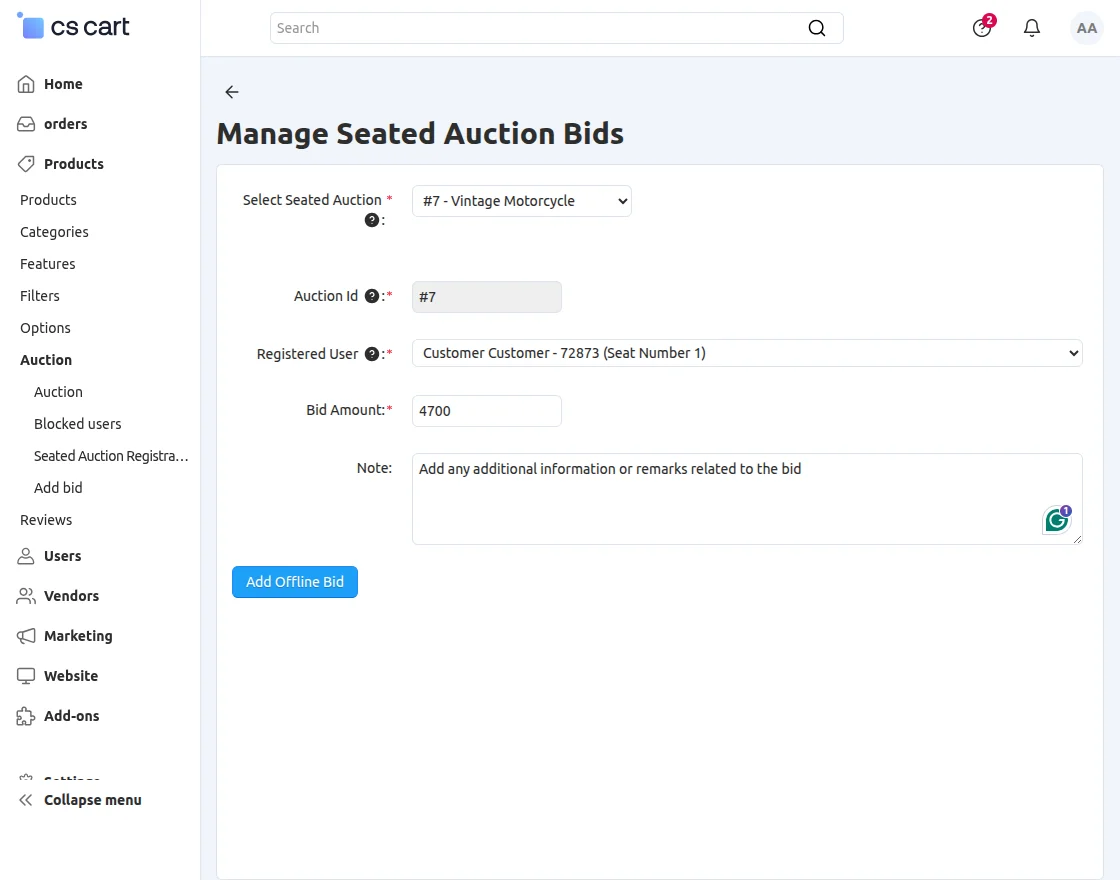Go to Features

pos(47,264)
